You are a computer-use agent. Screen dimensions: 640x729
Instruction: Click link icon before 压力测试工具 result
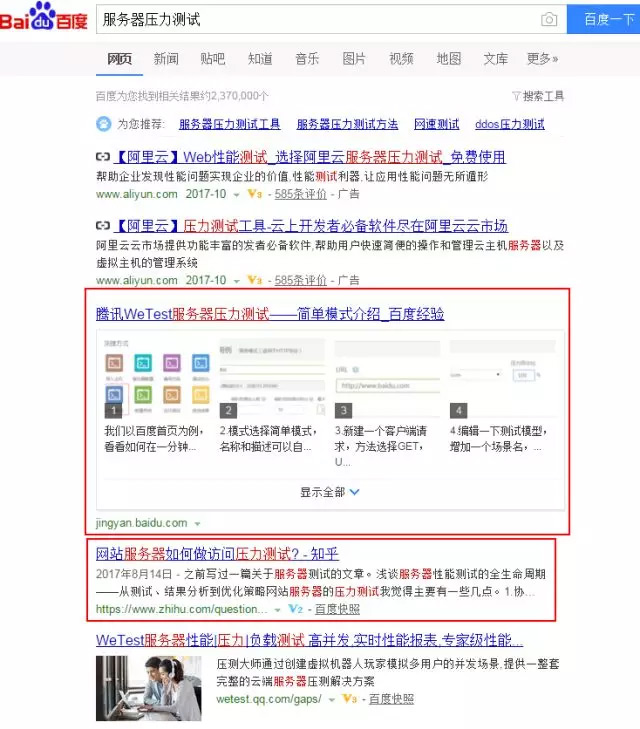point(103,225)
